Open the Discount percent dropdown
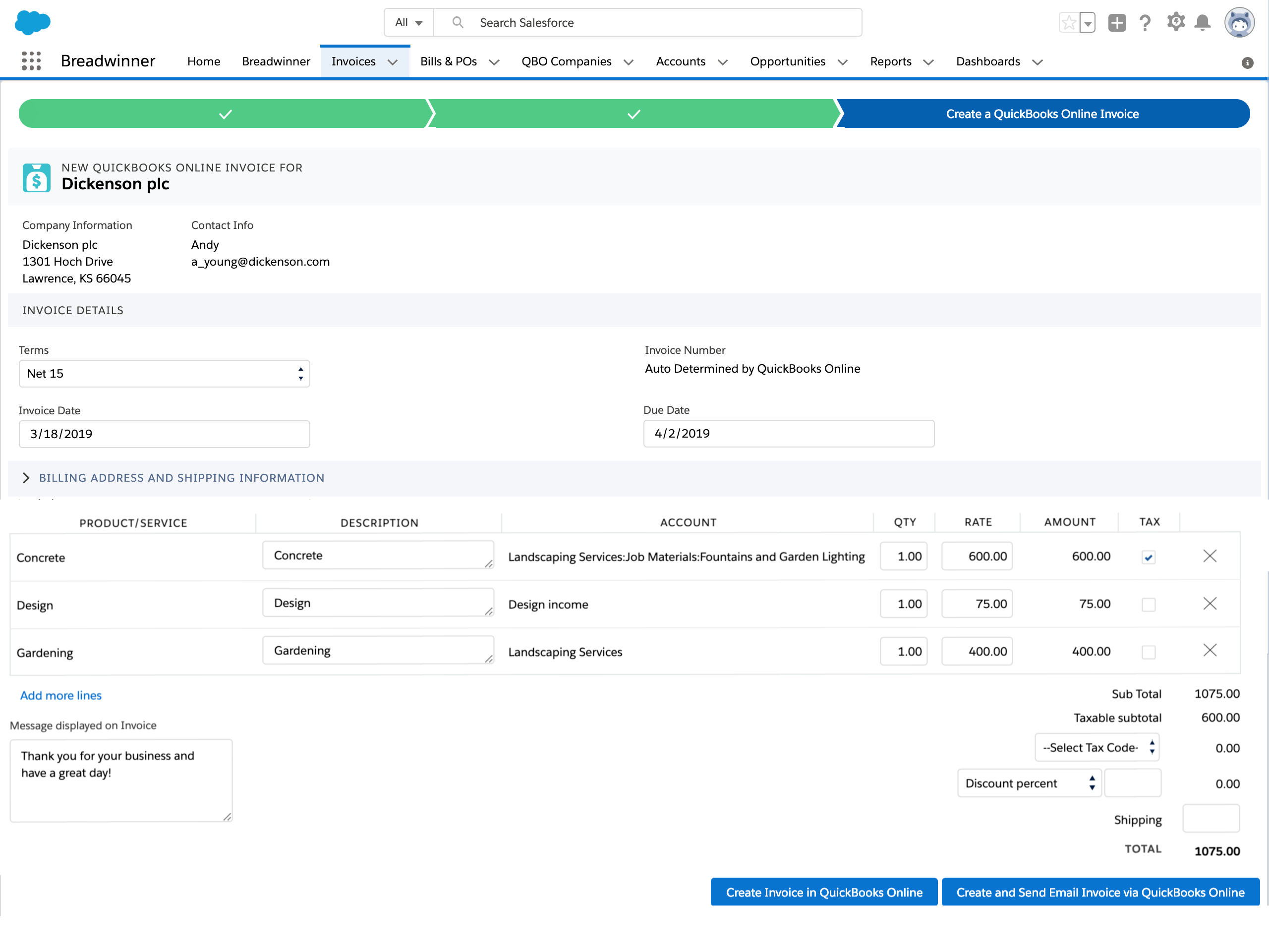Image resolution: width=1269 pixels, height=952 pixels. pos(1029,783)
